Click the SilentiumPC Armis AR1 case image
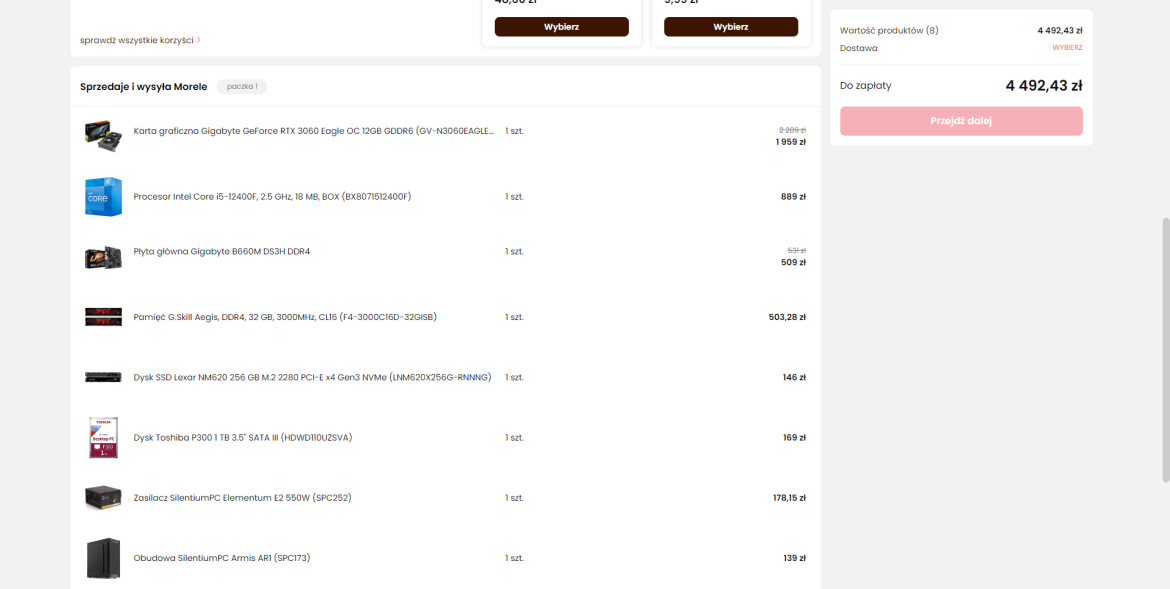Image resolution: width=1170 pixels, height=589 pixels. pyautogui.click(x=103, y=558)
